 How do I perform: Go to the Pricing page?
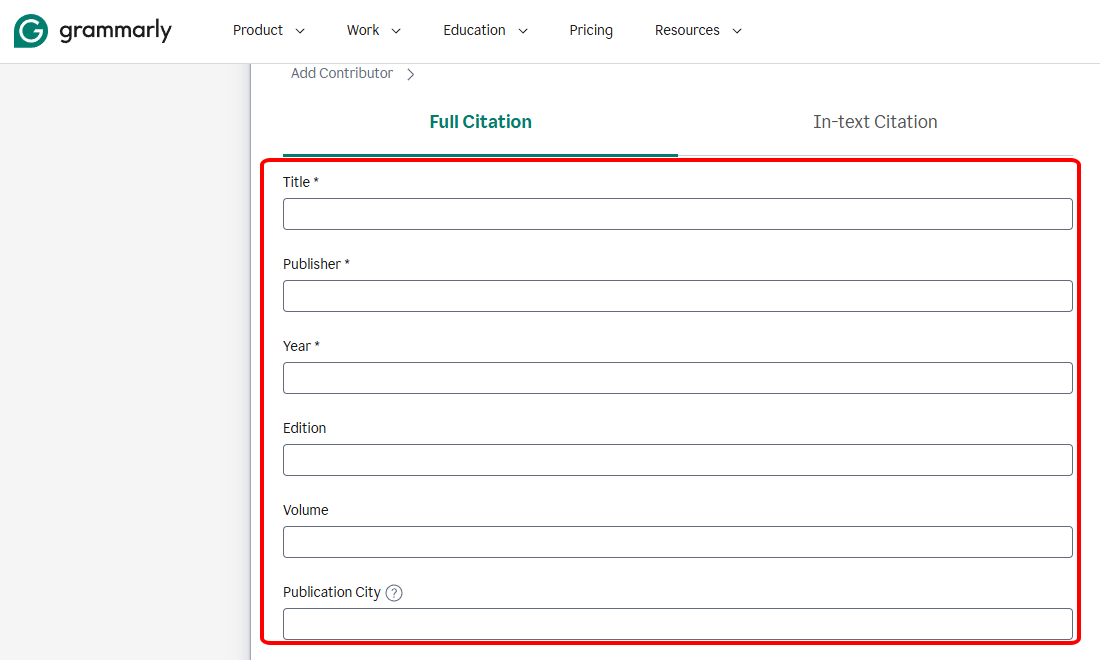coord(591,30)
